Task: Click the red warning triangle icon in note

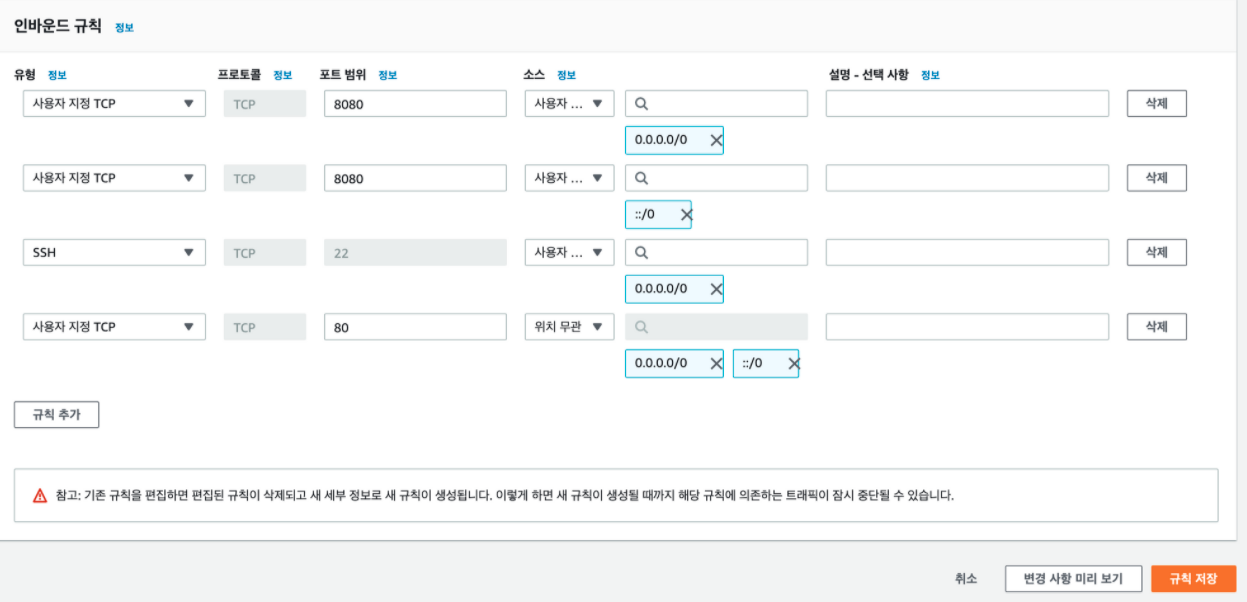Action: coord(40,495)
